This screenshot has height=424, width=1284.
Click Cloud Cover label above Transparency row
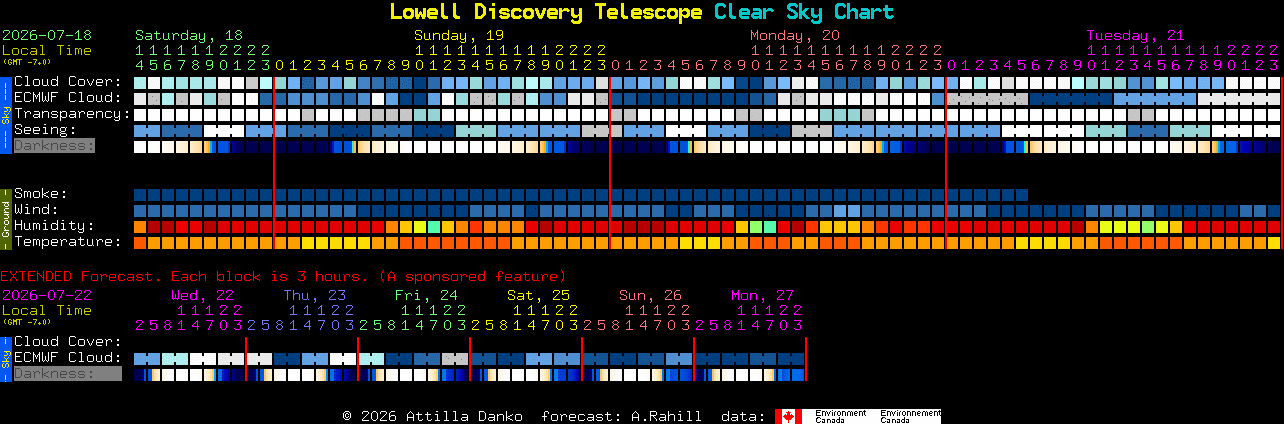click(x=68, y=82)
